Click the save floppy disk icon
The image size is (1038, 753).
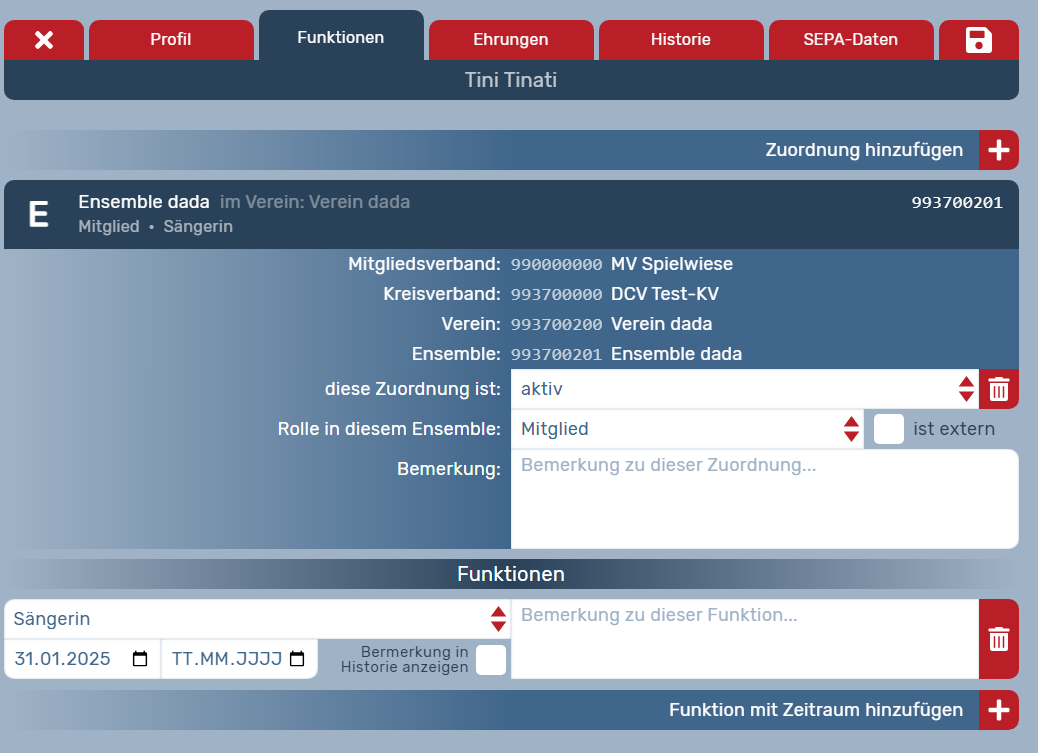978,40
